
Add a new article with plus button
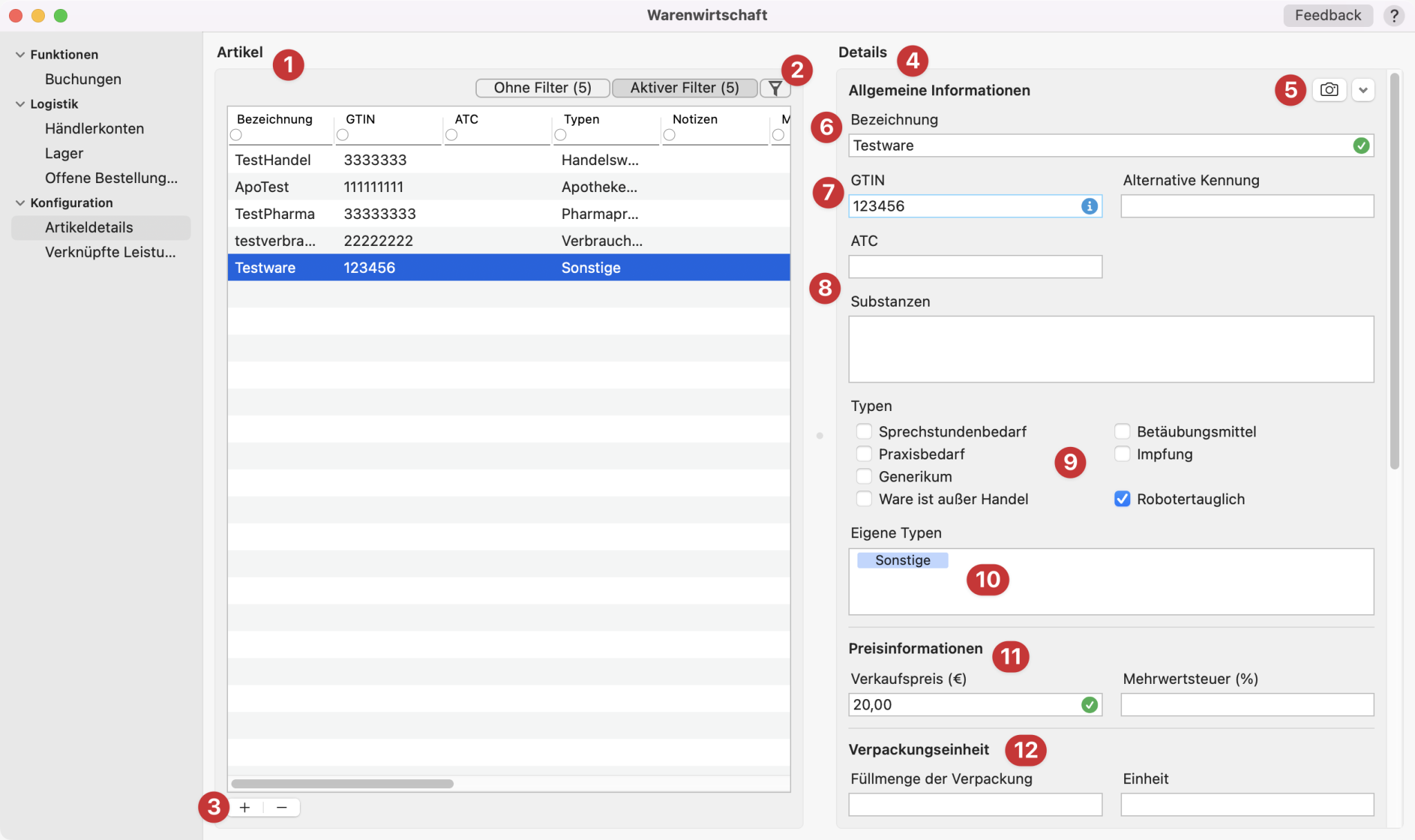click(x=245, y=807)
